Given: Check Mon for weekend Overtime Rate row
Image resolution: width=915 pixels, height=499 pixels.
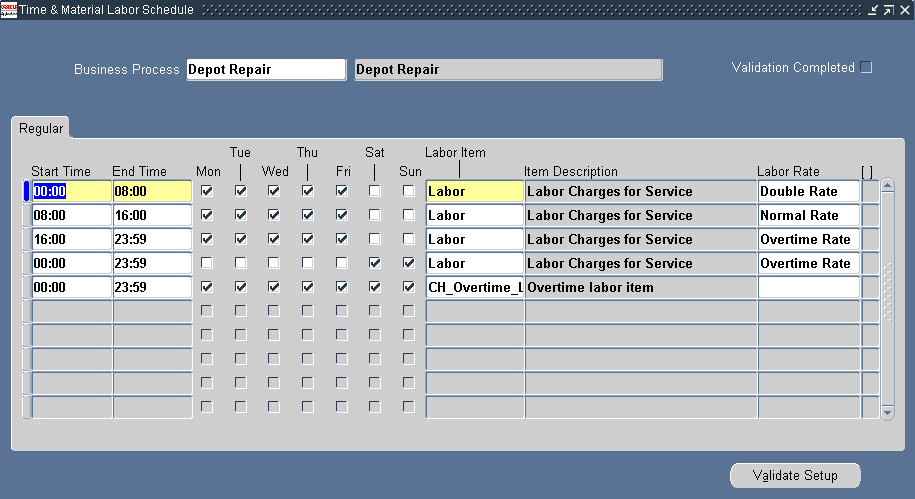Looking at the screenshot, I should [x=207, y=263].
